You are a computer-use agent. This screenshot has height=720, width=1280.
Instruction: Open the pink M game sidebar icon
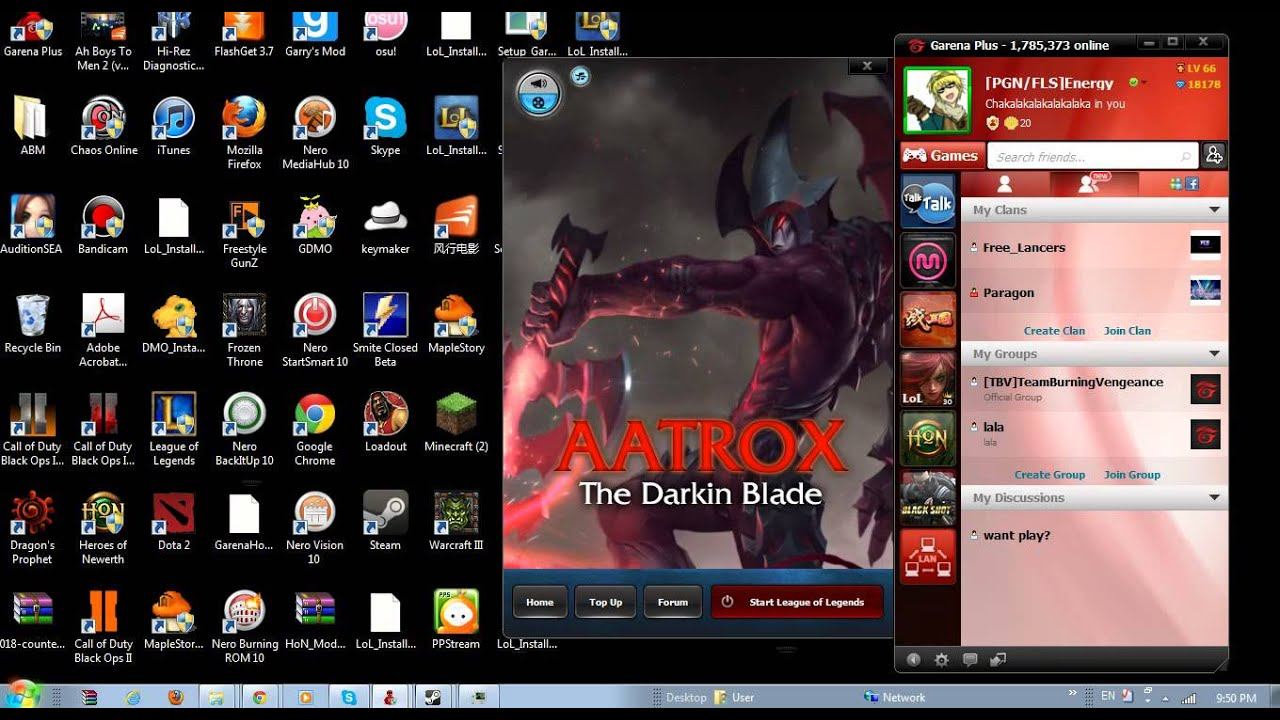929,260
